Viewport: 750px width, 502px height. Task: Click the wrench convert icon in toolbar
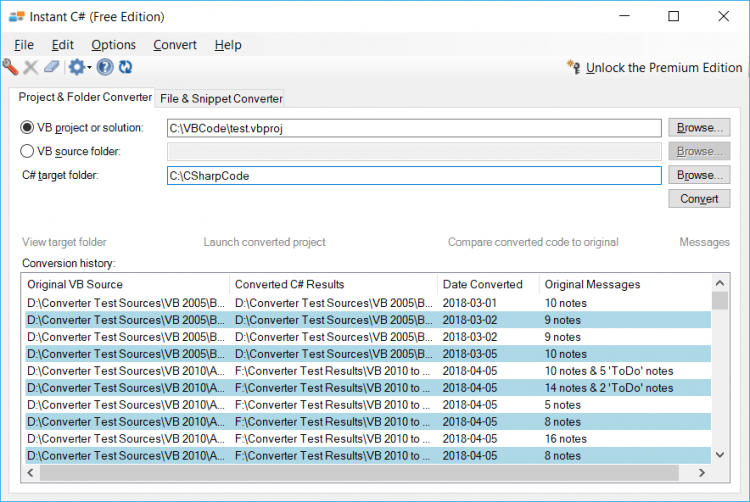(11, 68)
